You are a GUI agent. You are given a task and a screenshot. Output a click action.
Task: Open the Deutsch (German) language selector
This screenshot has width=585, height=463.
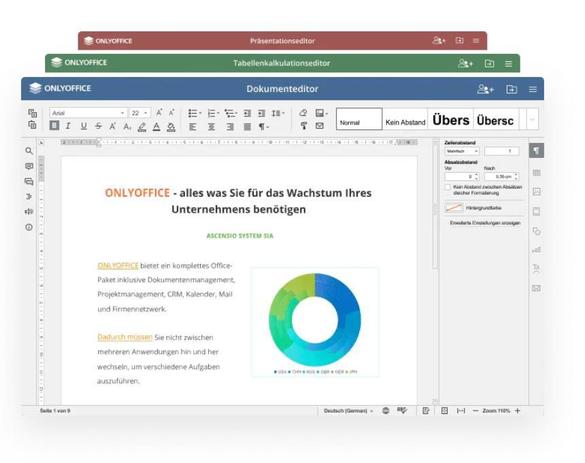[348, 411]
